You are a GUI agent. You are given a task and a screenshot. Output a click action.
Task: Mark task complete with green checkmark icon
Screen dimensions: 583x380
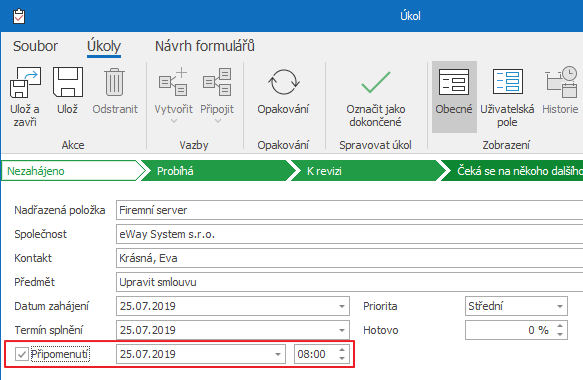pyautogui.click(x=376, y=83)
